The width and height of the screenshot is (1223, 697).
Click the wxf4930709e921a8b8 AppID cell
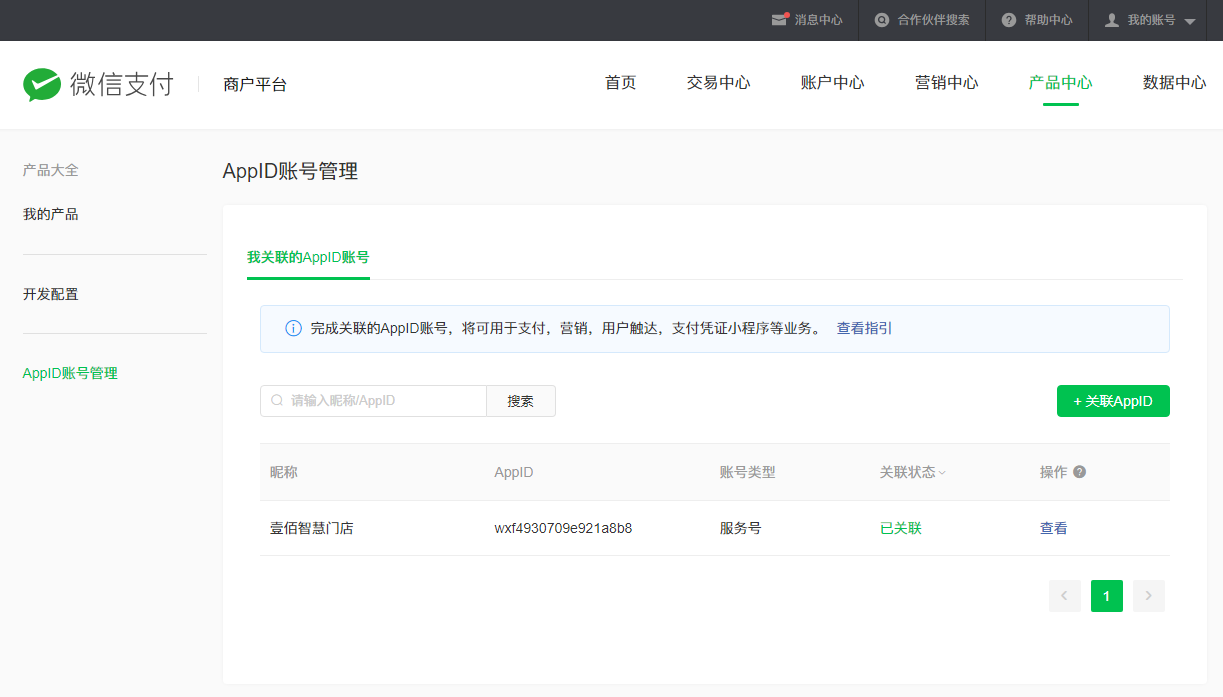(x=563, y=528)
